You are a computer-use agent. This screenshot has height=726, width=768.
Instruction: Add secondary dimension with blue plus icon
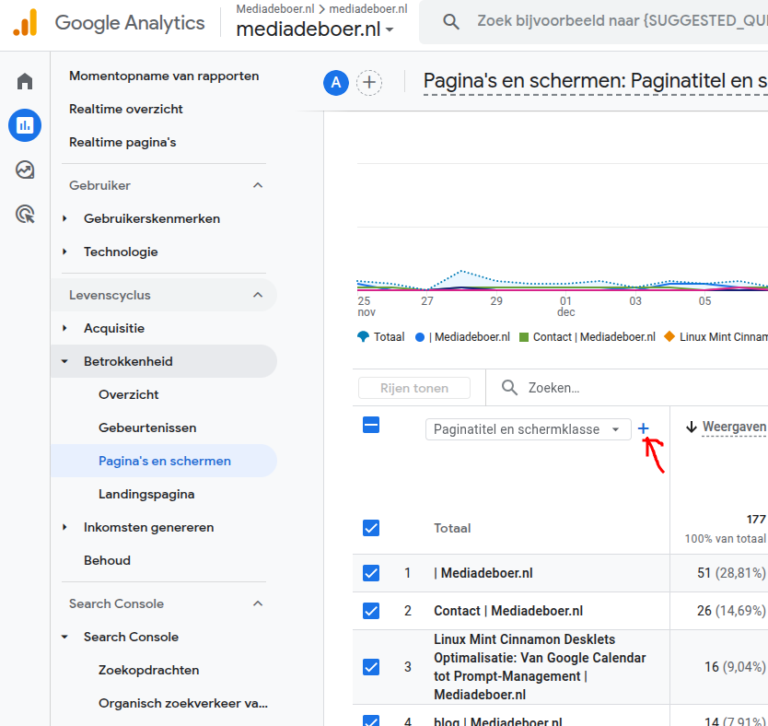[643, 429]
